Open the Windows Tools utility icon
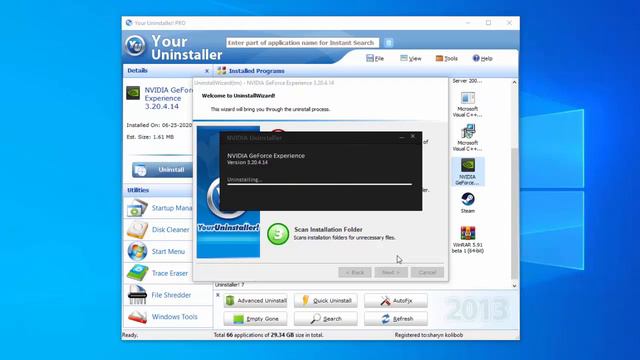The image size is (640, 360). (x=137, y=316)
